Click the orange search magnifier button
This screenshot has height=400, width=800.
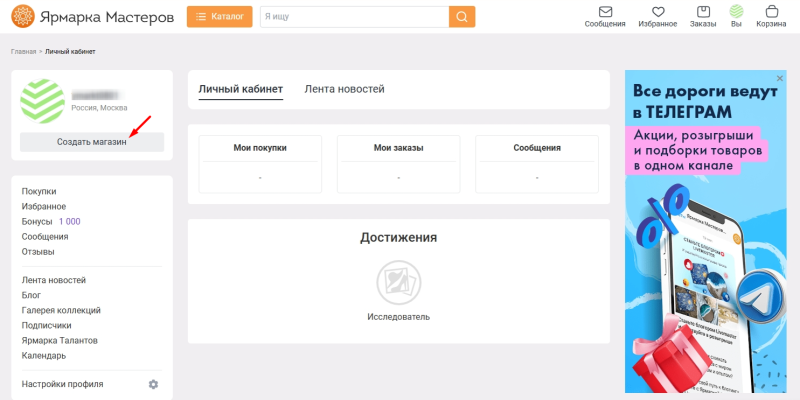462,16
